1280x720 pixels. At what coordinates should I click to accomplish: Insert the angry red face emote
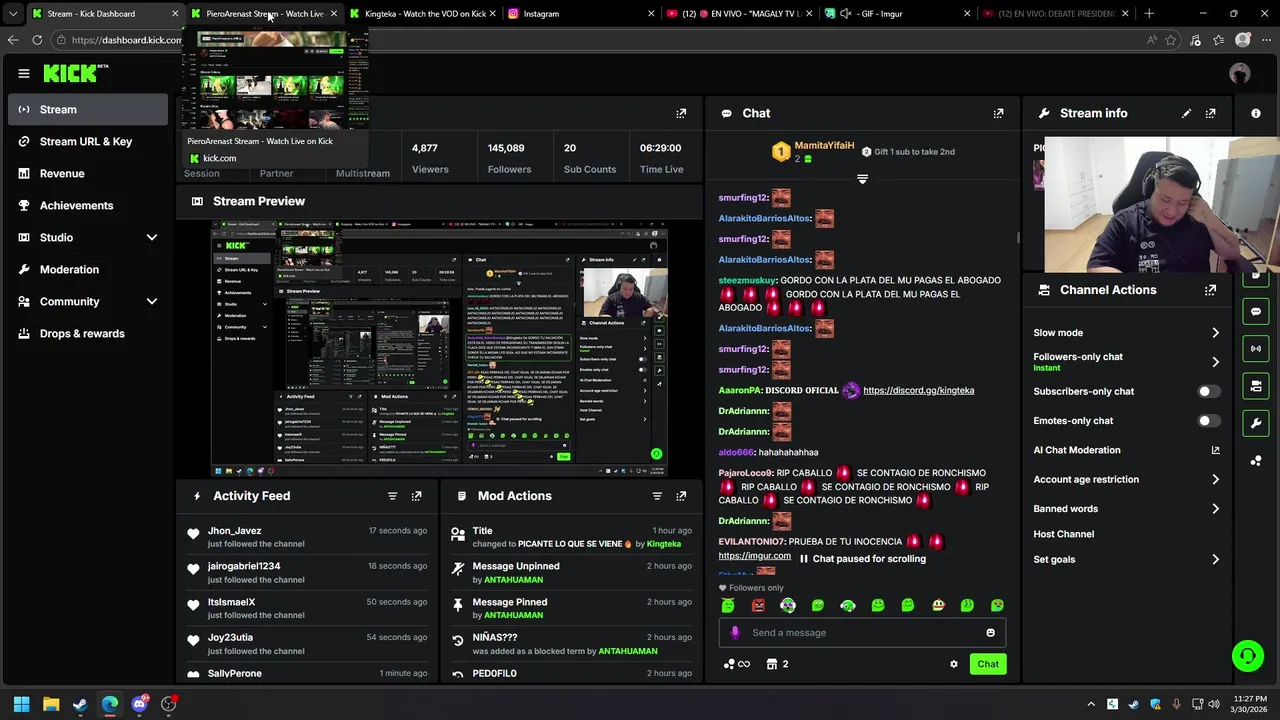758,605
